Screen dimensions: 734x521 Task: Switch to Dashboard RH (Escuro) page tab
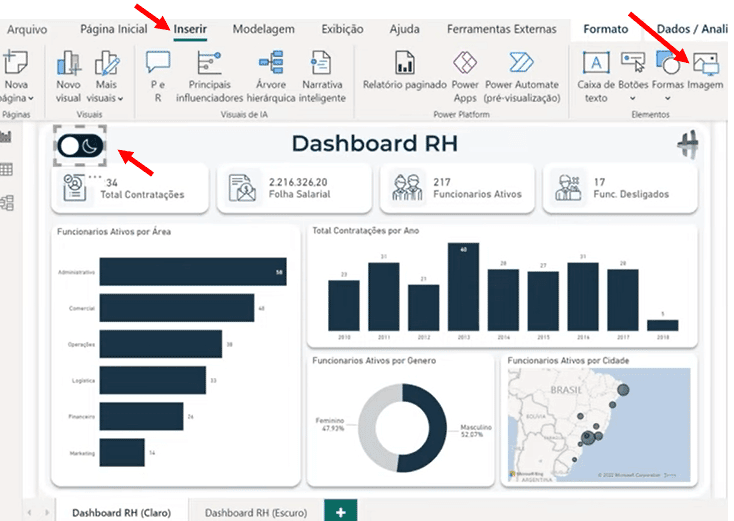(256, 512)
